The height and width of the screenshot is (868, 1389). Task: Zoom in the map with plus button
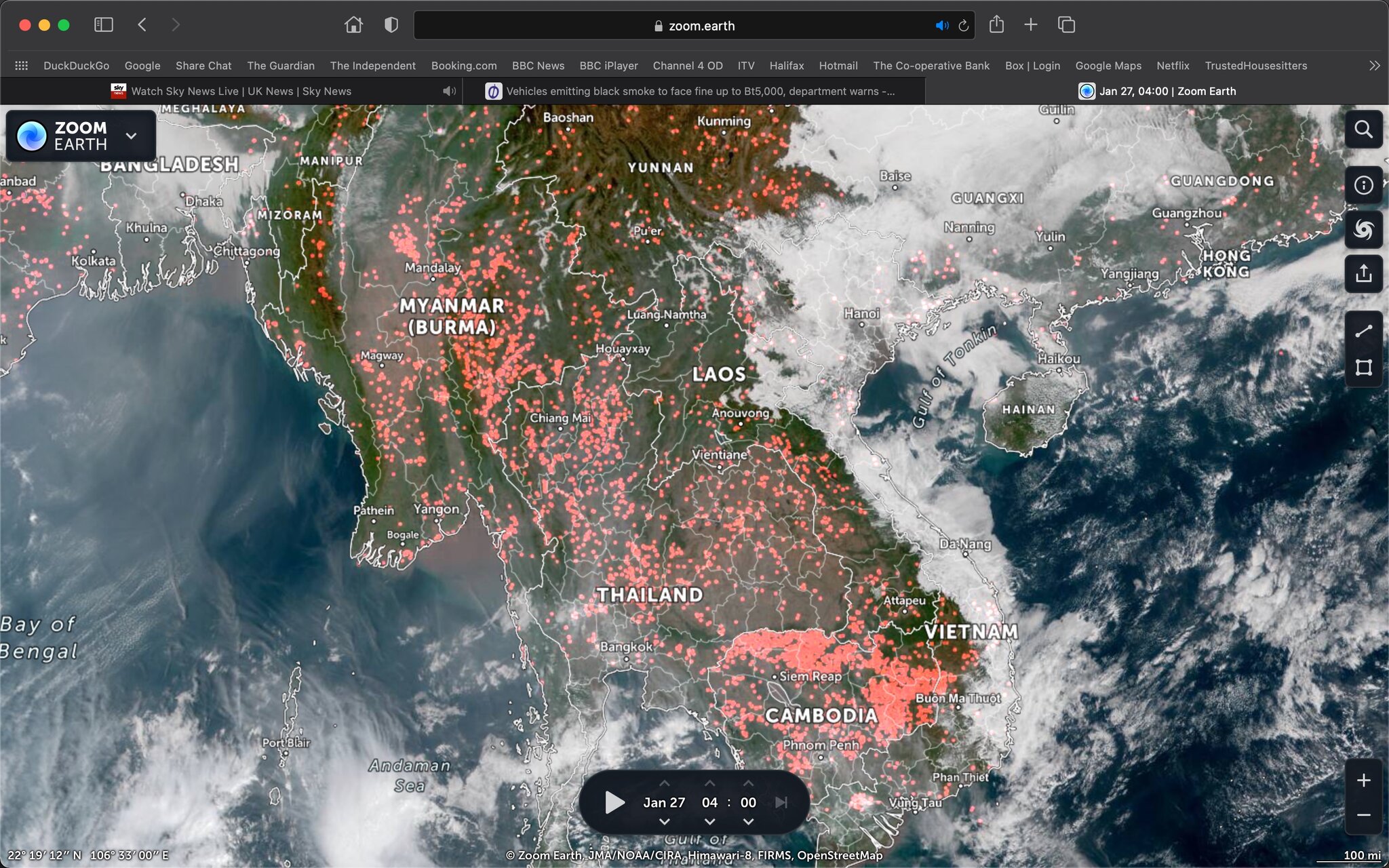(x=1363, y=781)
